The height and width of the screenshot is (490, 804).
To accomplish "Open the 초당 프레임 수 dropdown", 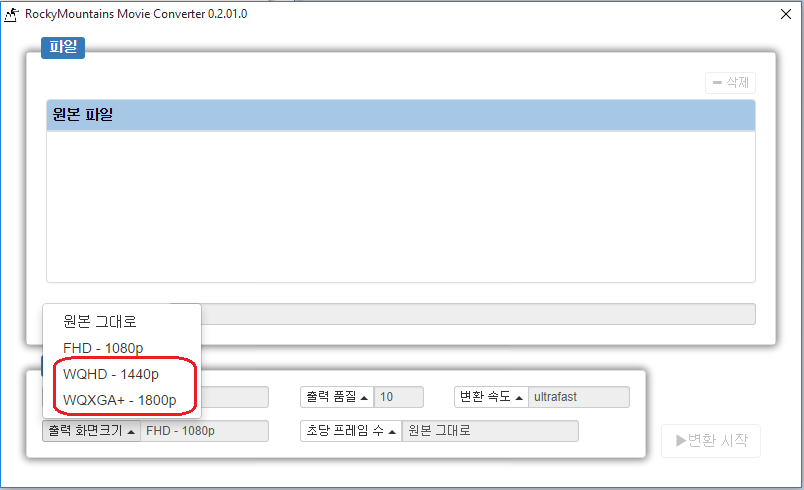I will click(x=350, y=431).
